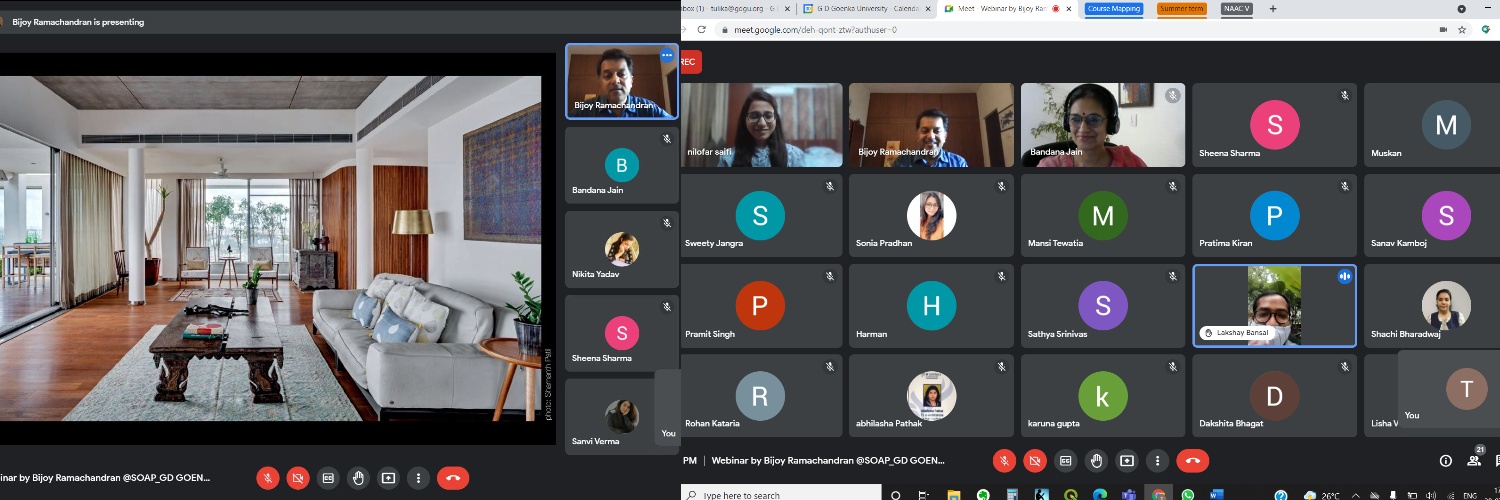This screenshot has height=500, width=1500.
Task: Reload the Google Meet page
Action: pyautogui.click(x=701, y=30)
